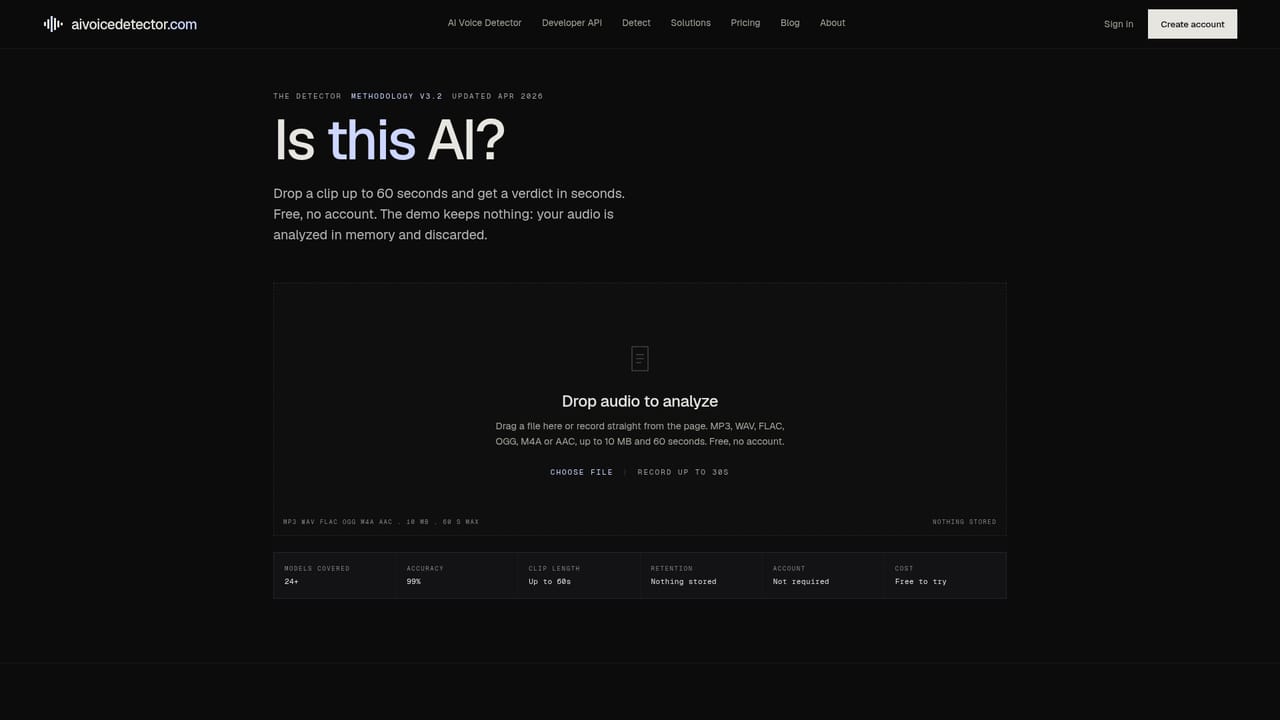Open the About page link
The image size is (1280, 720).
833,23
